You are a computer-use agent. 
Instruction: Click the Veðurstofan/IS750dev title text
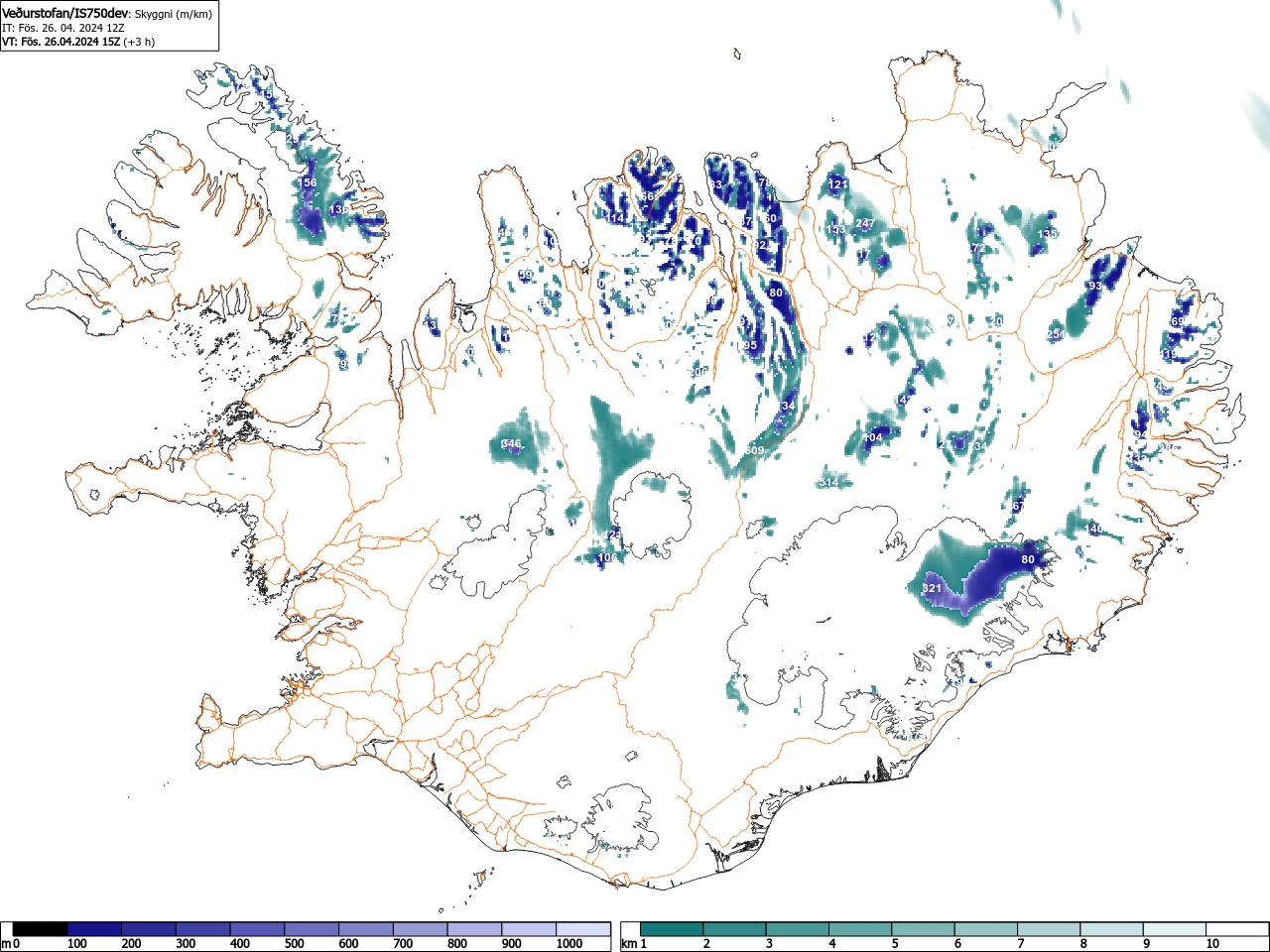(x=64, y=13)
